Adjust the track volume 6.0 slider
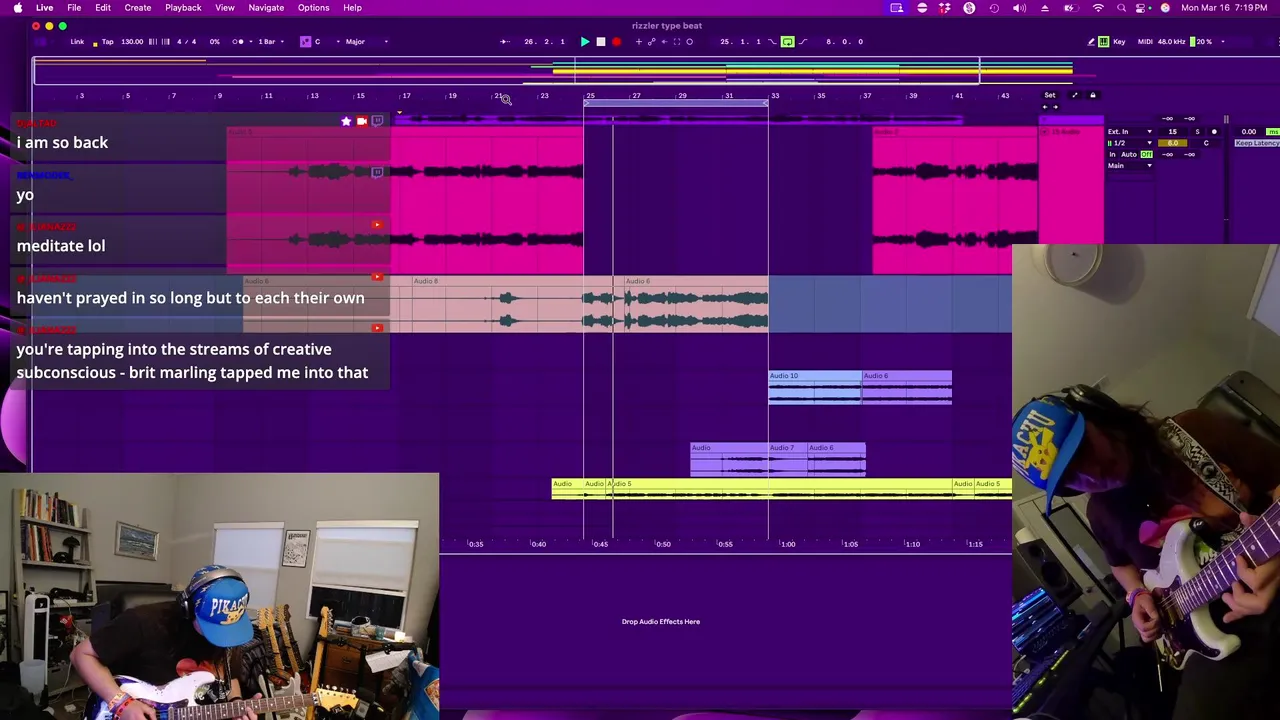This screenshot has width=1280, height=720. click(1173, 143)
